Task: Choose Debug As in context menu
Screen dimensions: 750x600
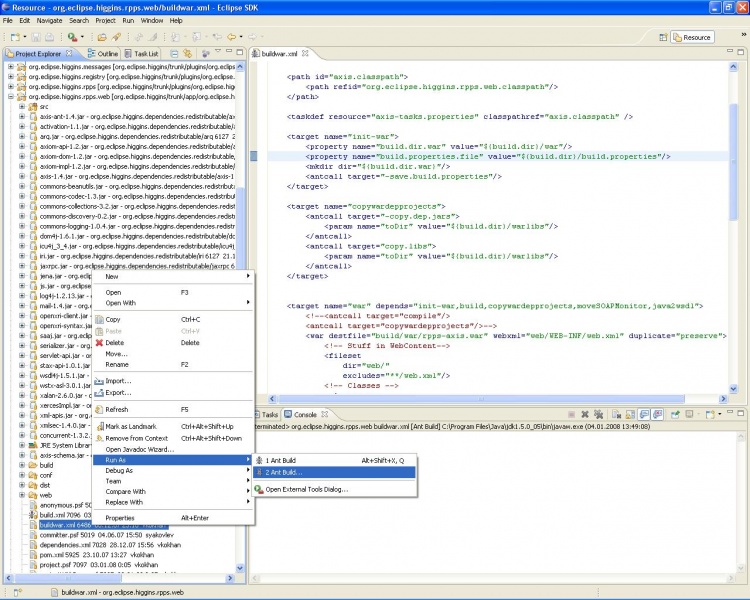Action: 172,470
